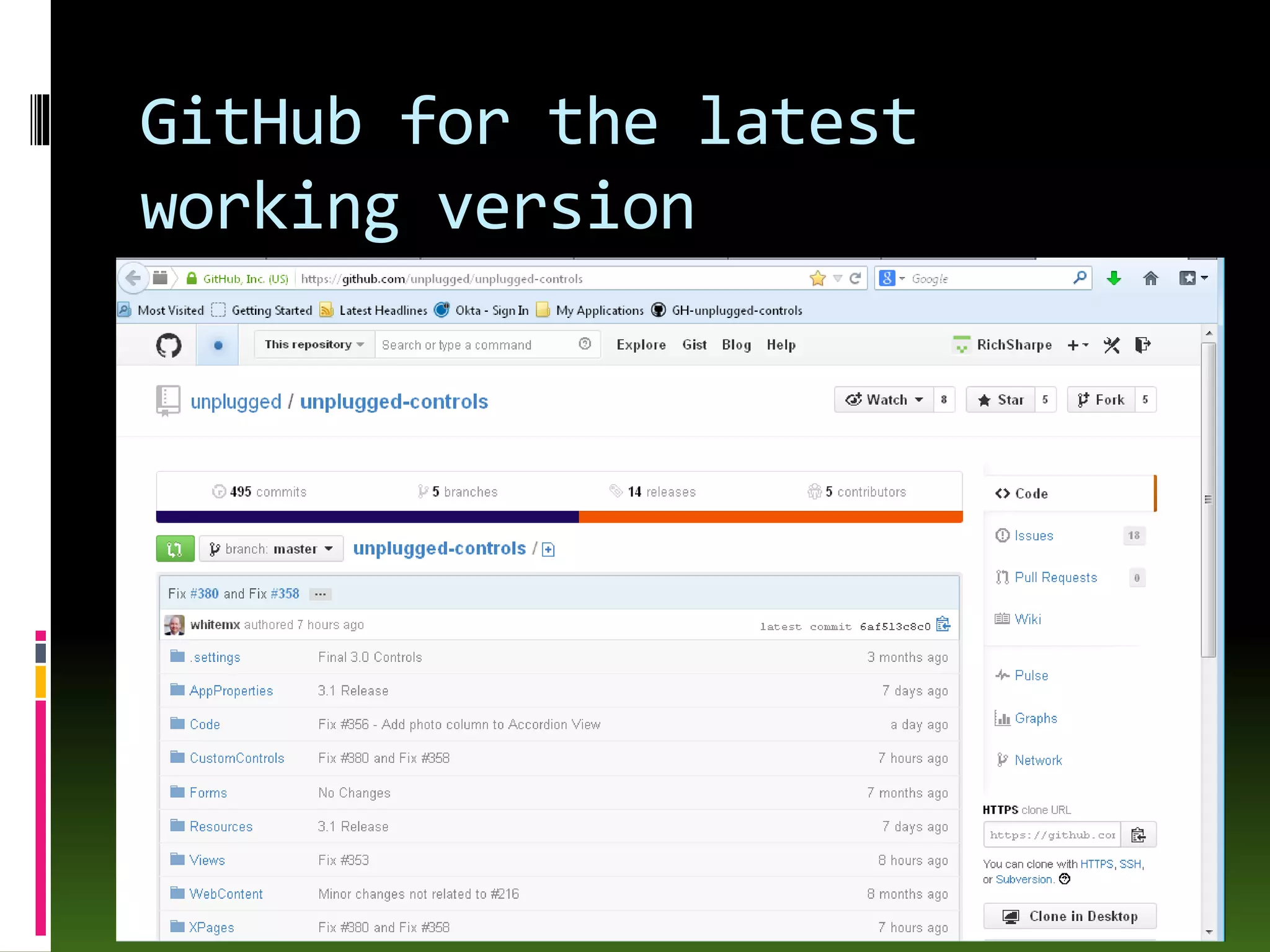This screenshot has height=952, width=1270.
Task: Open the .settings folder
Action: 215,657
